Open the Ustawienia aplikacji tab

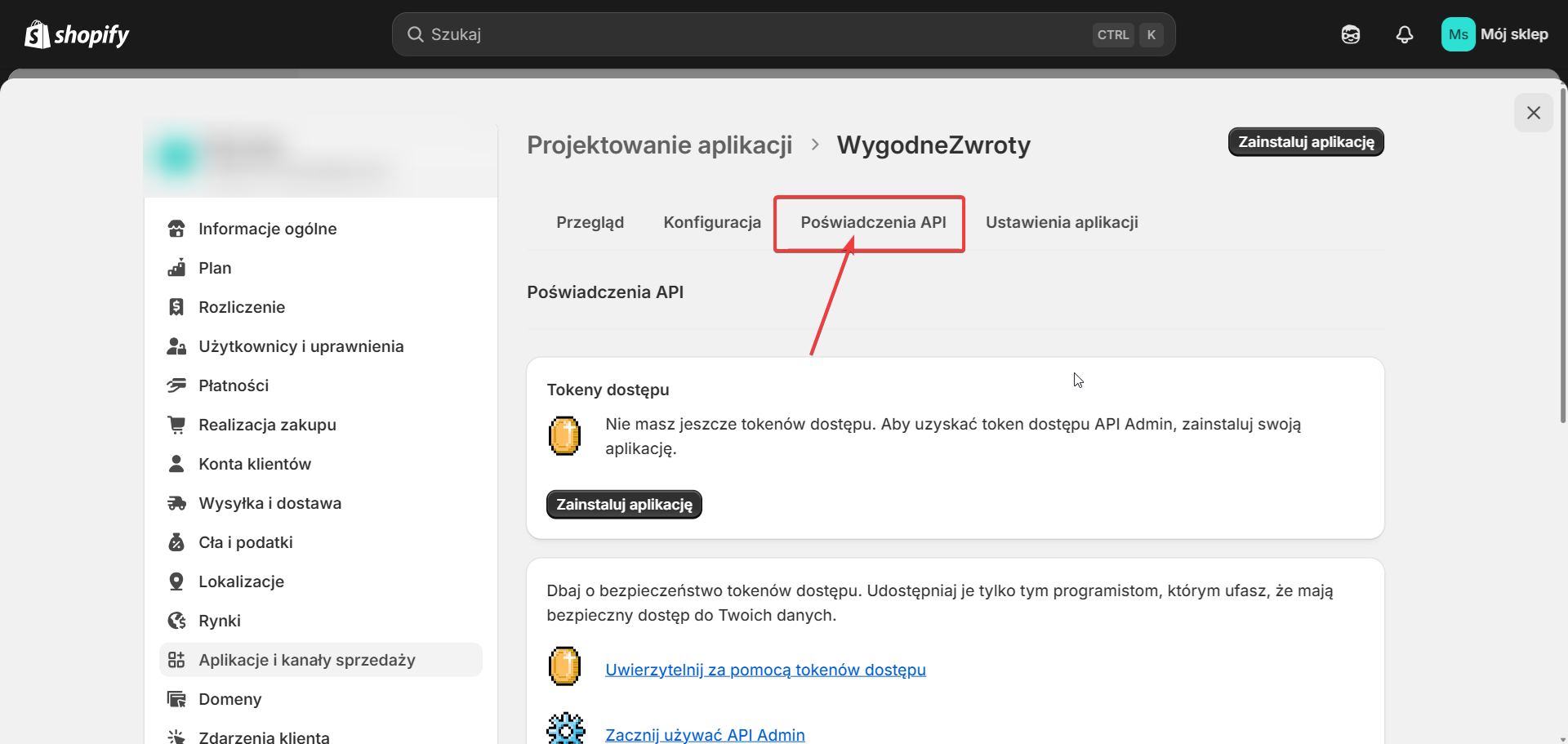point(1061,222)
